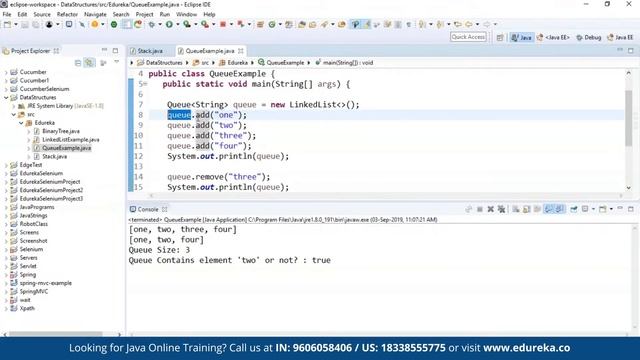Switch to the Java perspective
Image resolution: width=640 pixels, height=360 pixels.
[522, 38]
